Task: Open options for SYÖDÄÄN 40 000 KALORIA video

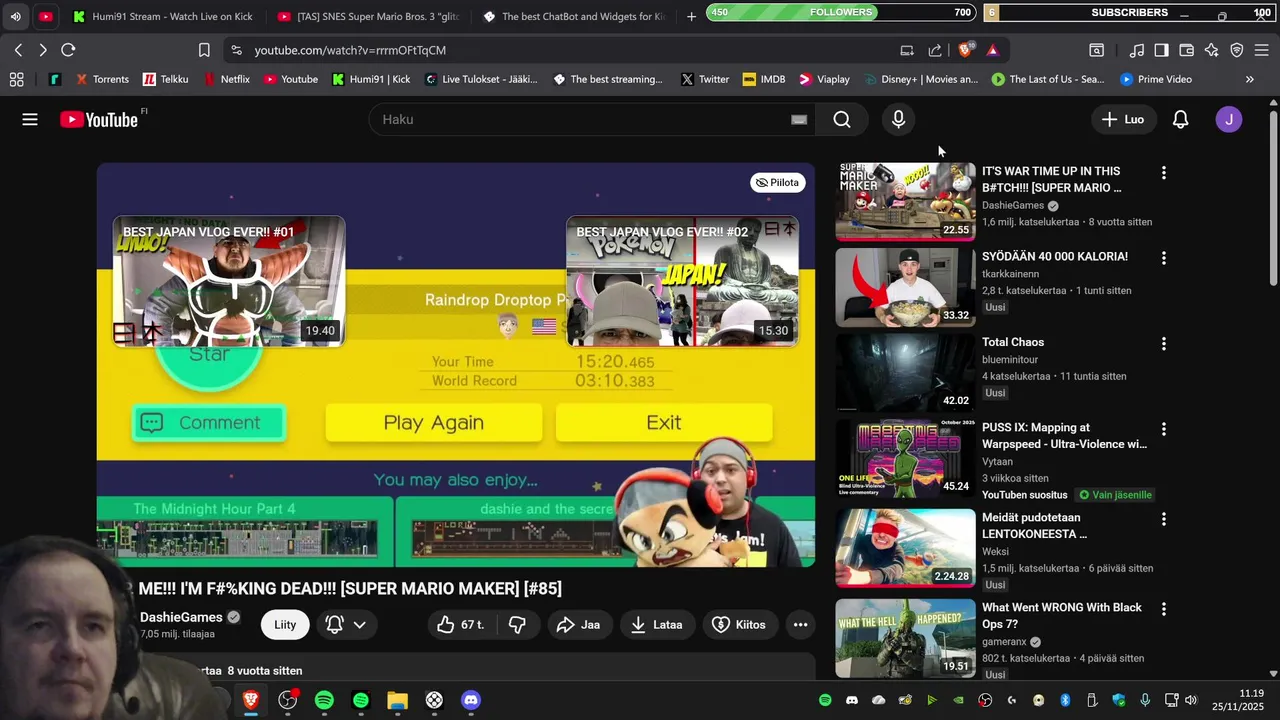Action: [x=1163, y=258]
